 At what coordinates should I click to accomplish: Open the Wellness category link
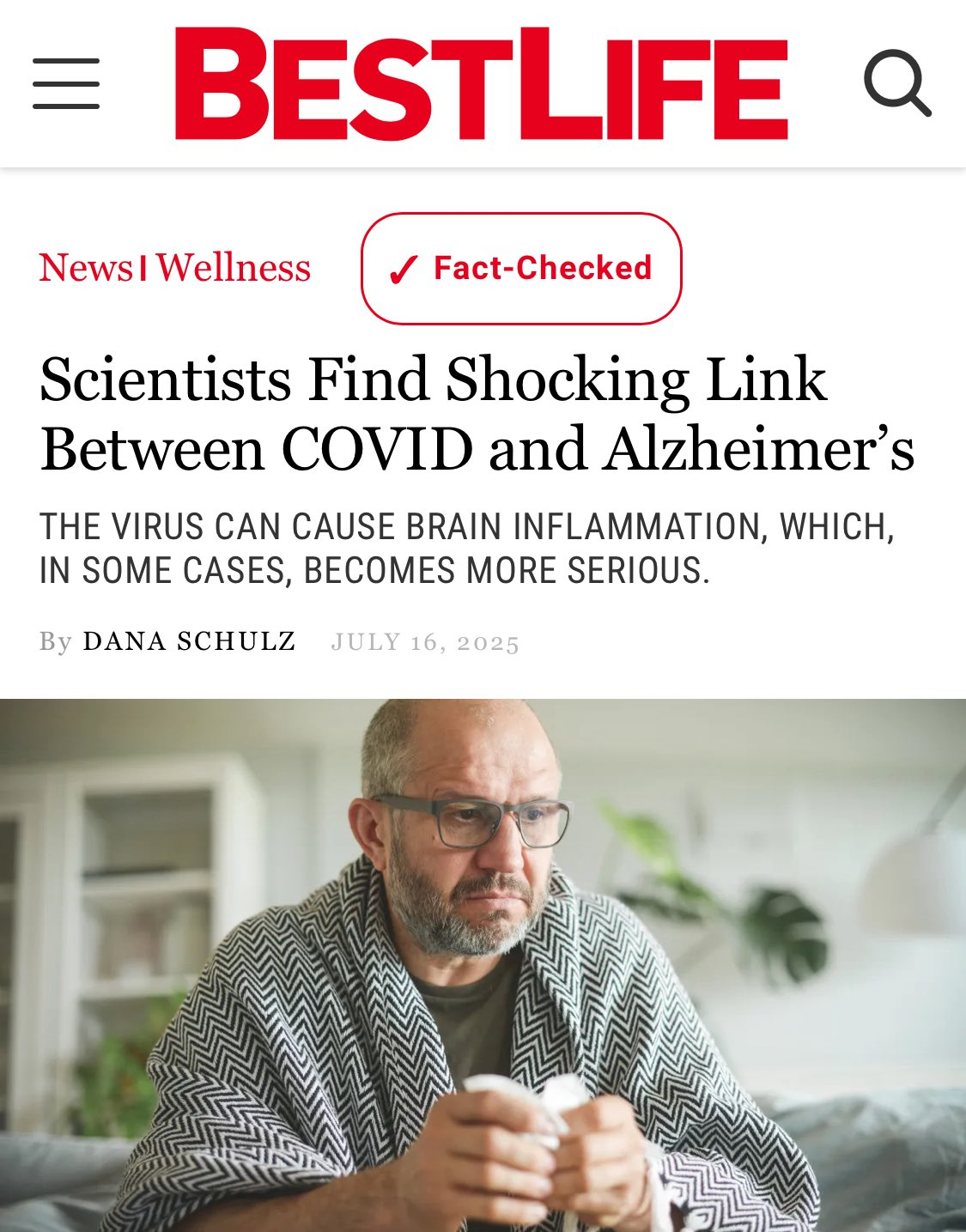[x=234, y=268]
